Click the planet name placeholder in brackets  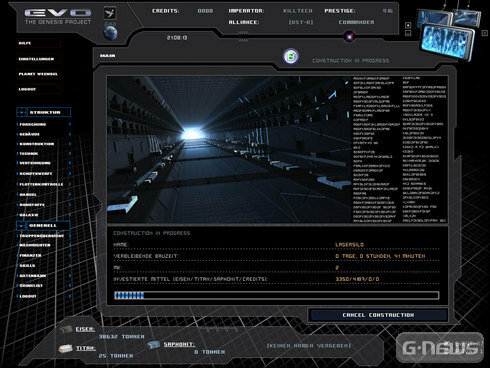pos(309,346)
